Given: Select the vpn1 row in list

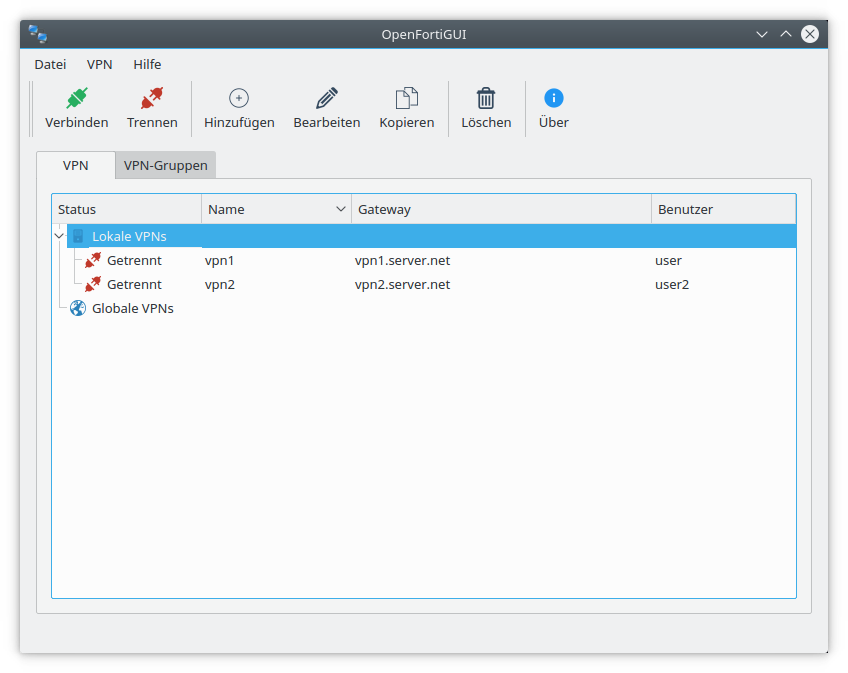Looking at the screenshot, I should [x=219, y=260].
